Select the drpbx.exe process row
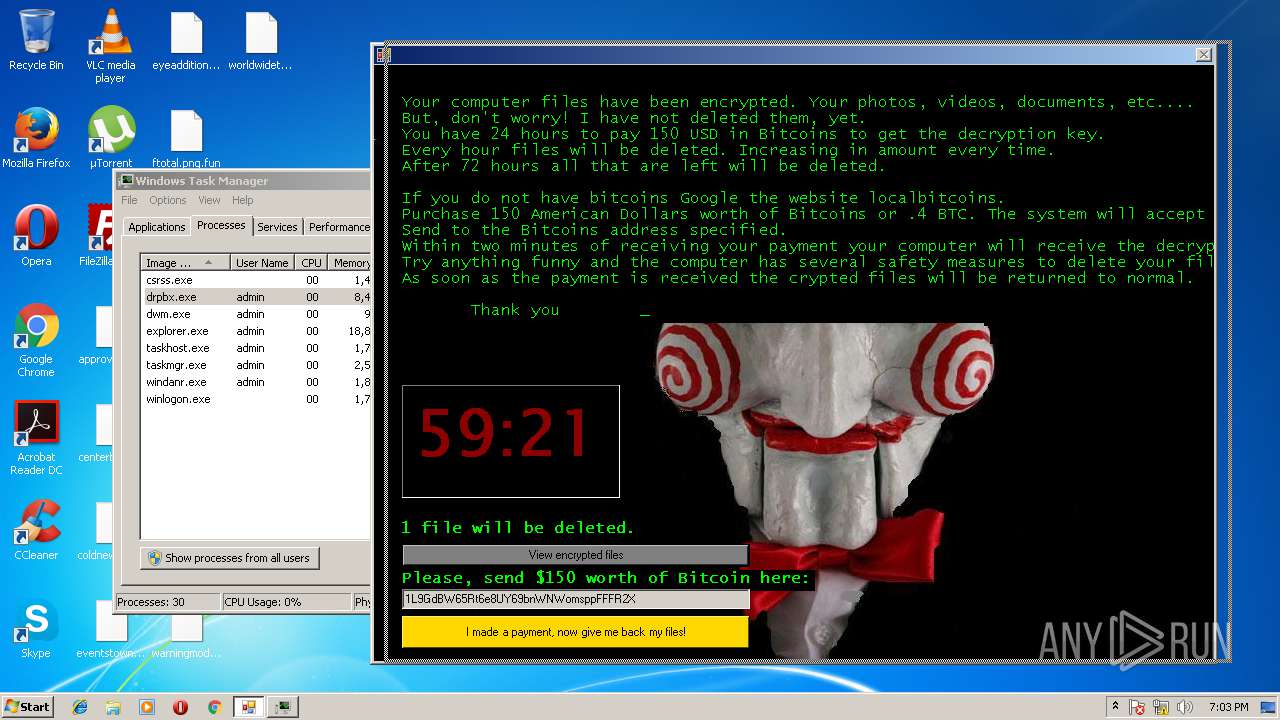This screenshot has height=720, width=1280. coord(256,297)
